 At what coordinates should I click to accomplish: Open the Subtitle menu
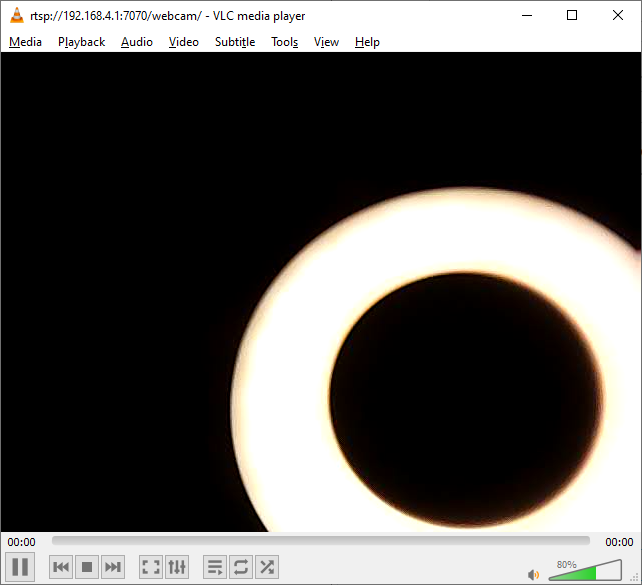235,42
